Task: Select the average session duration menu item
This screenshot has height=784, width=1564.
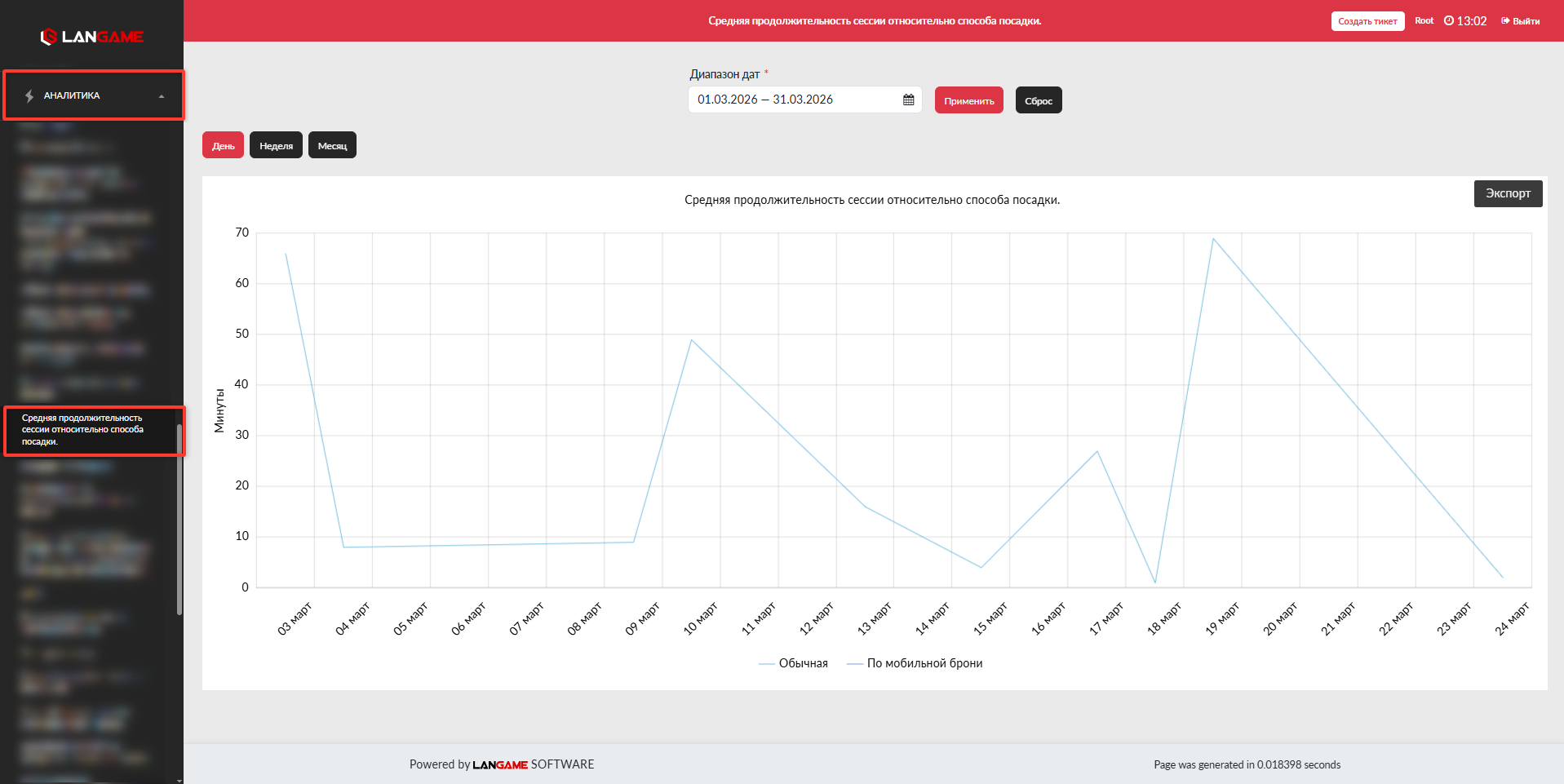Action: point(94,430)
